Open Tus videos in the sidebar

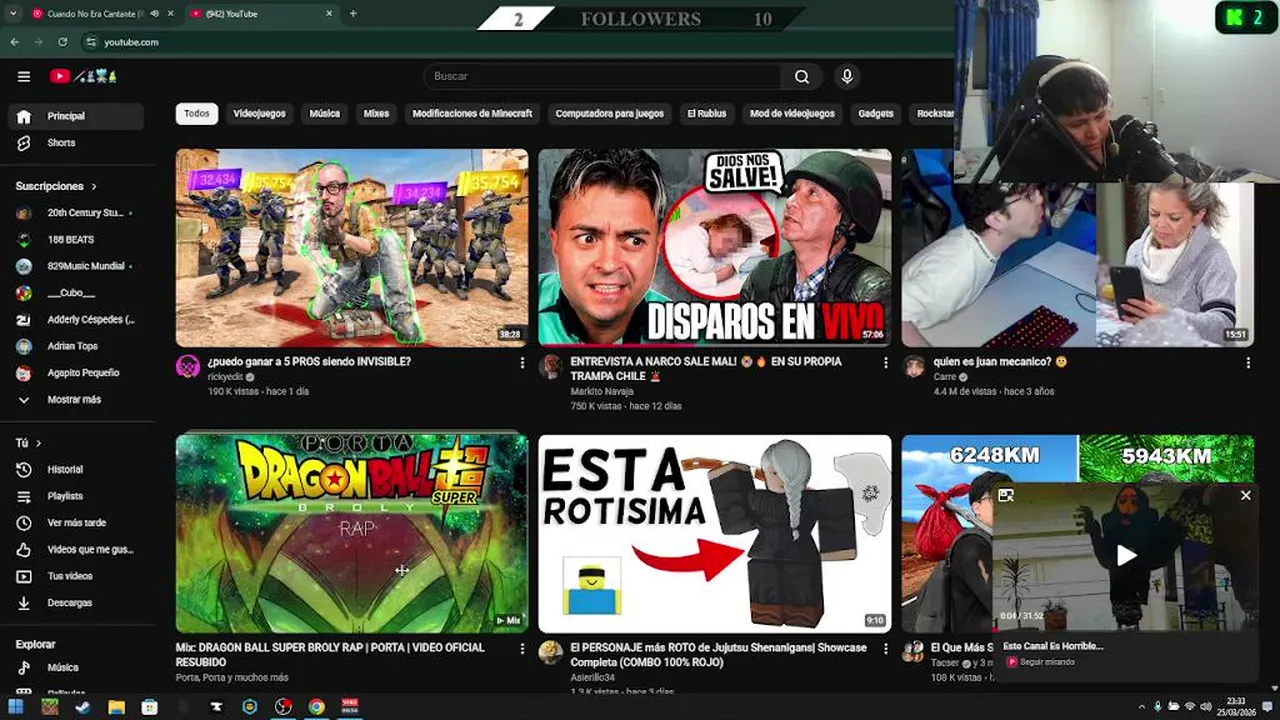click(76, 576)
